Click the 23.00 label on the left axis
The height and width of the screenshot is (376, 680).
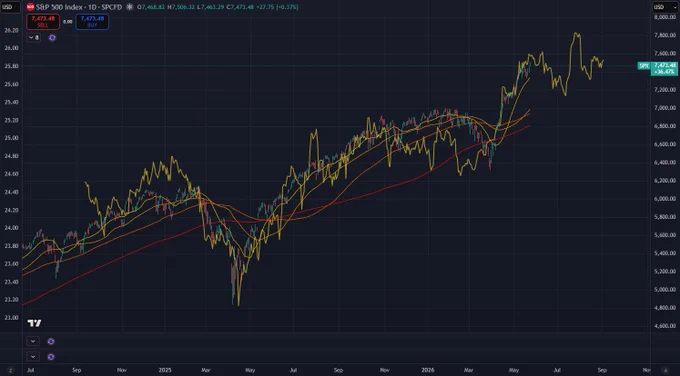pos(11,317)
